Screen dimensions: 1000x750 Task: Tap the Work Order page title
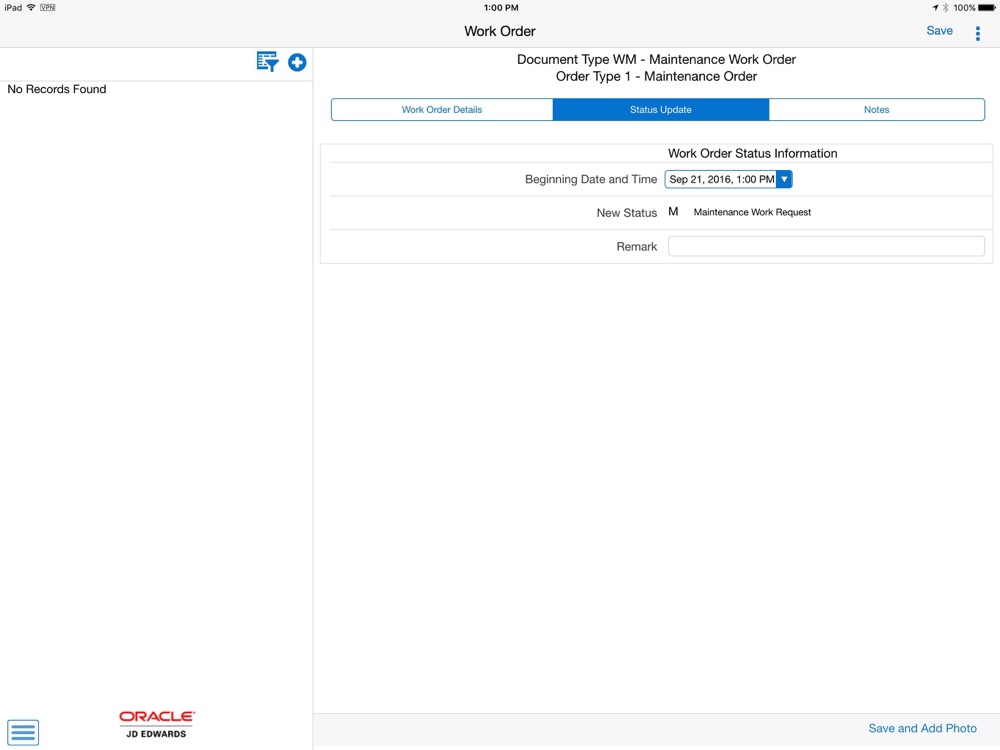[x=500, y=31]
